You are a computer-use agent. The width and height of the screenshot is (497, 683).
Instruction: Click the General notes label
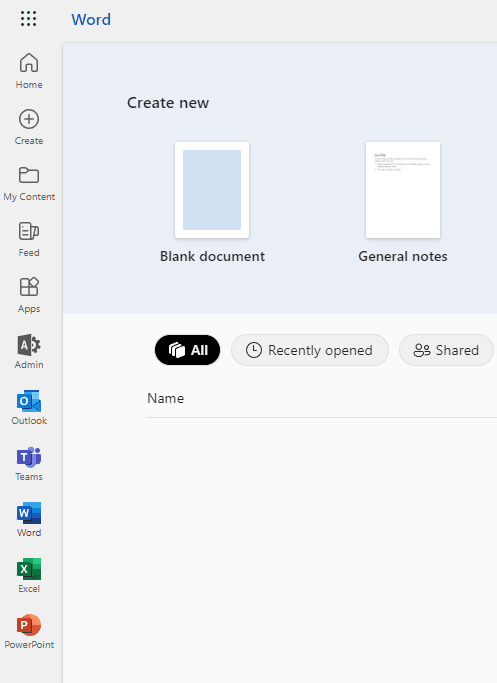(403, 256)
